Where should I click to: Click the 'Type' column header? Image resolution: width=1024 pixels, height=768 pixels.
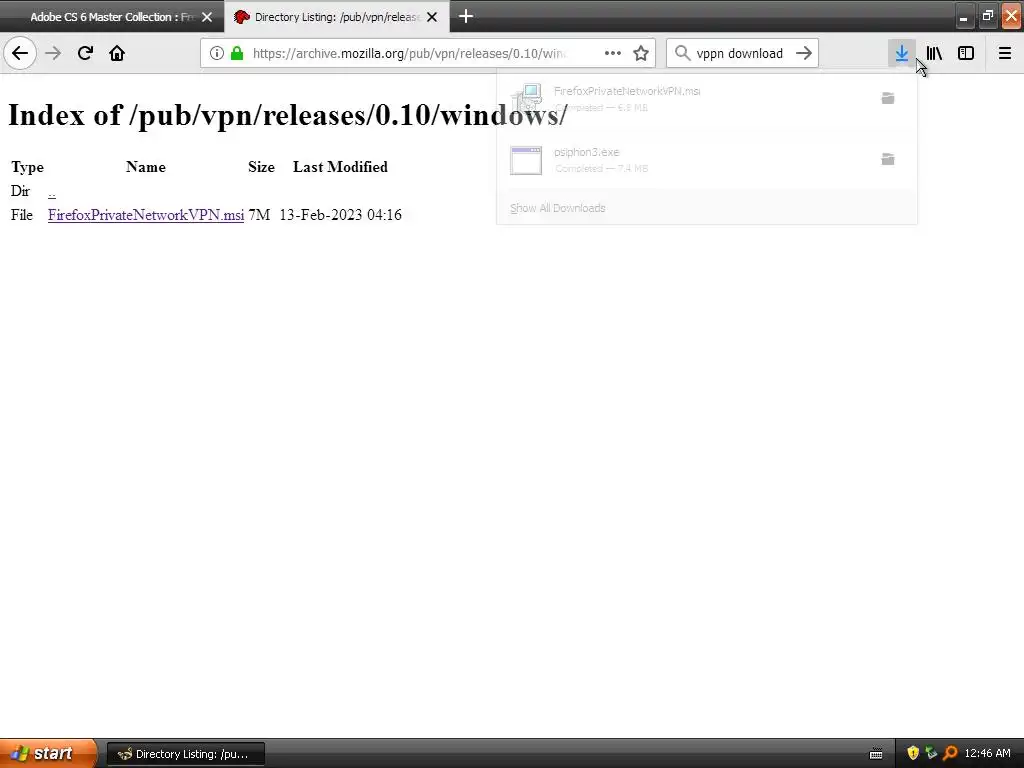27,167
